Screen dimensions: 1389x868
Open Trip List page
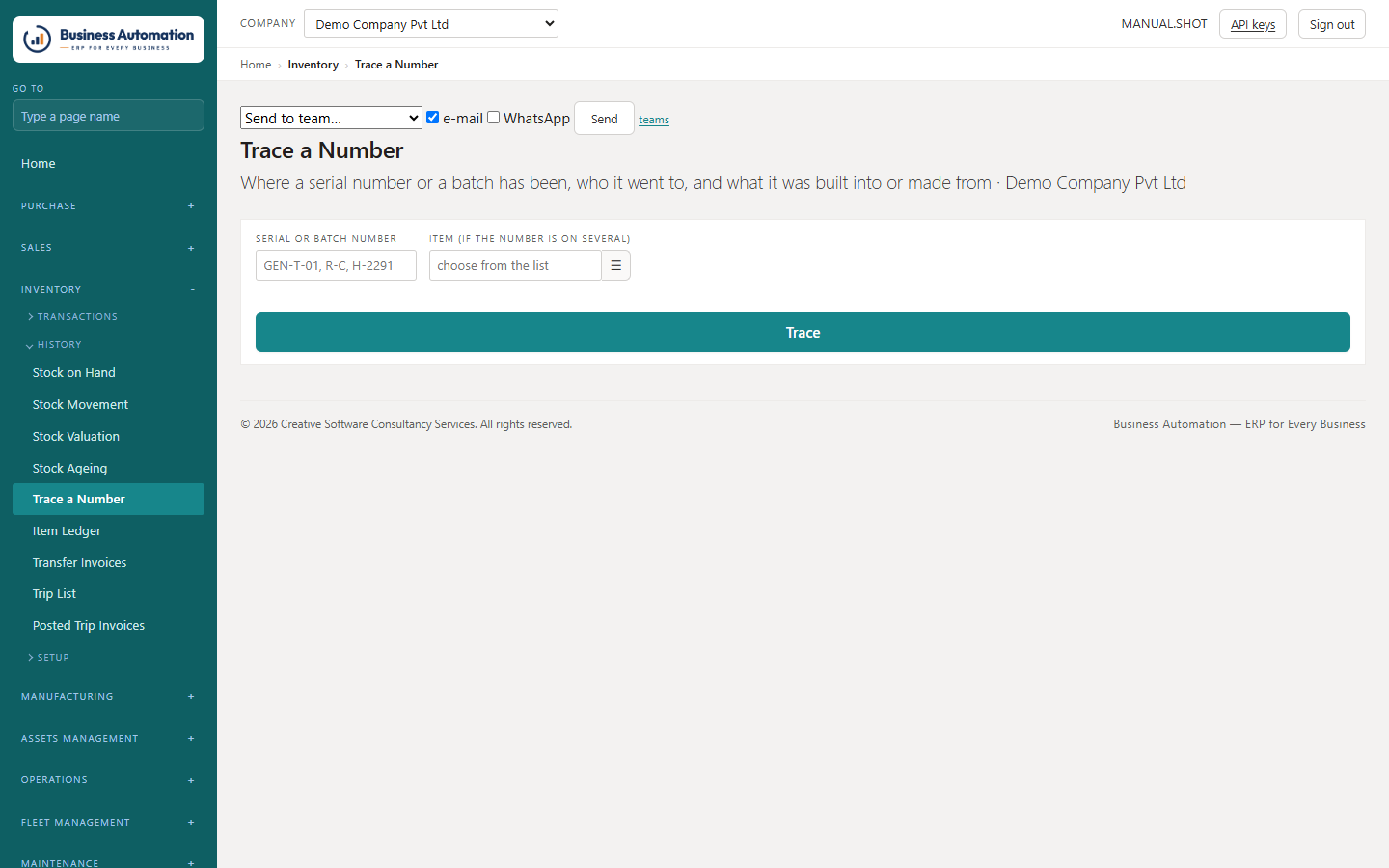[x=108, y=593]
